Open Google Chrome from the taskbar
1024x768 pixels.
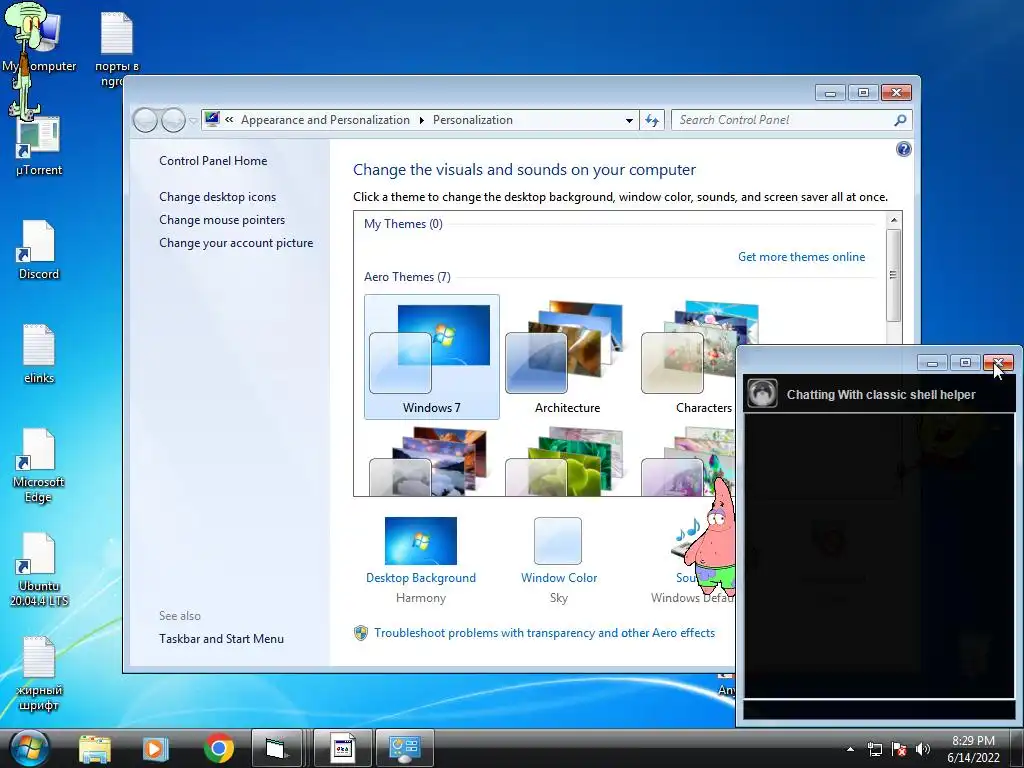(219, 748)
